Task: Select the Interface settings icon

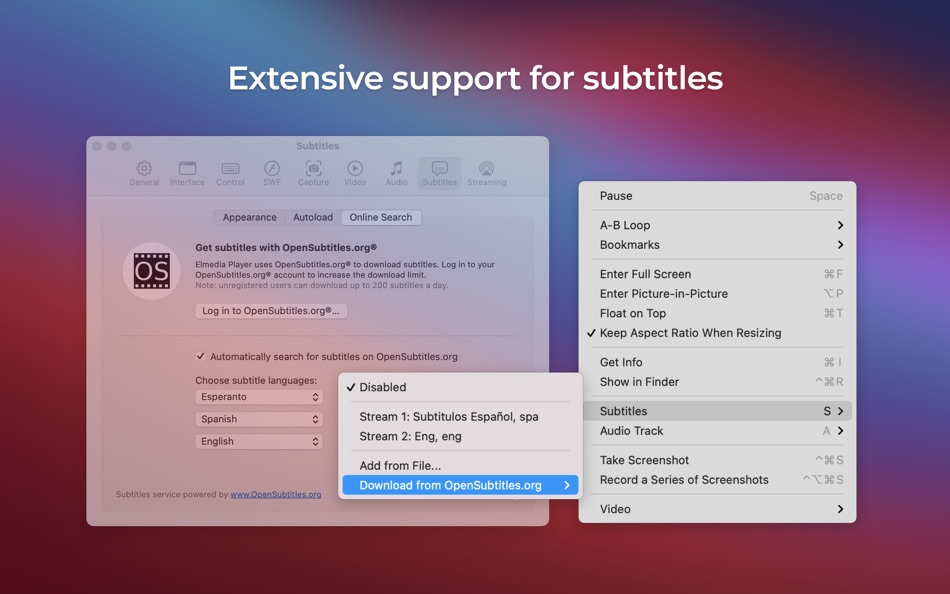Action: click(x=187, y=172)
